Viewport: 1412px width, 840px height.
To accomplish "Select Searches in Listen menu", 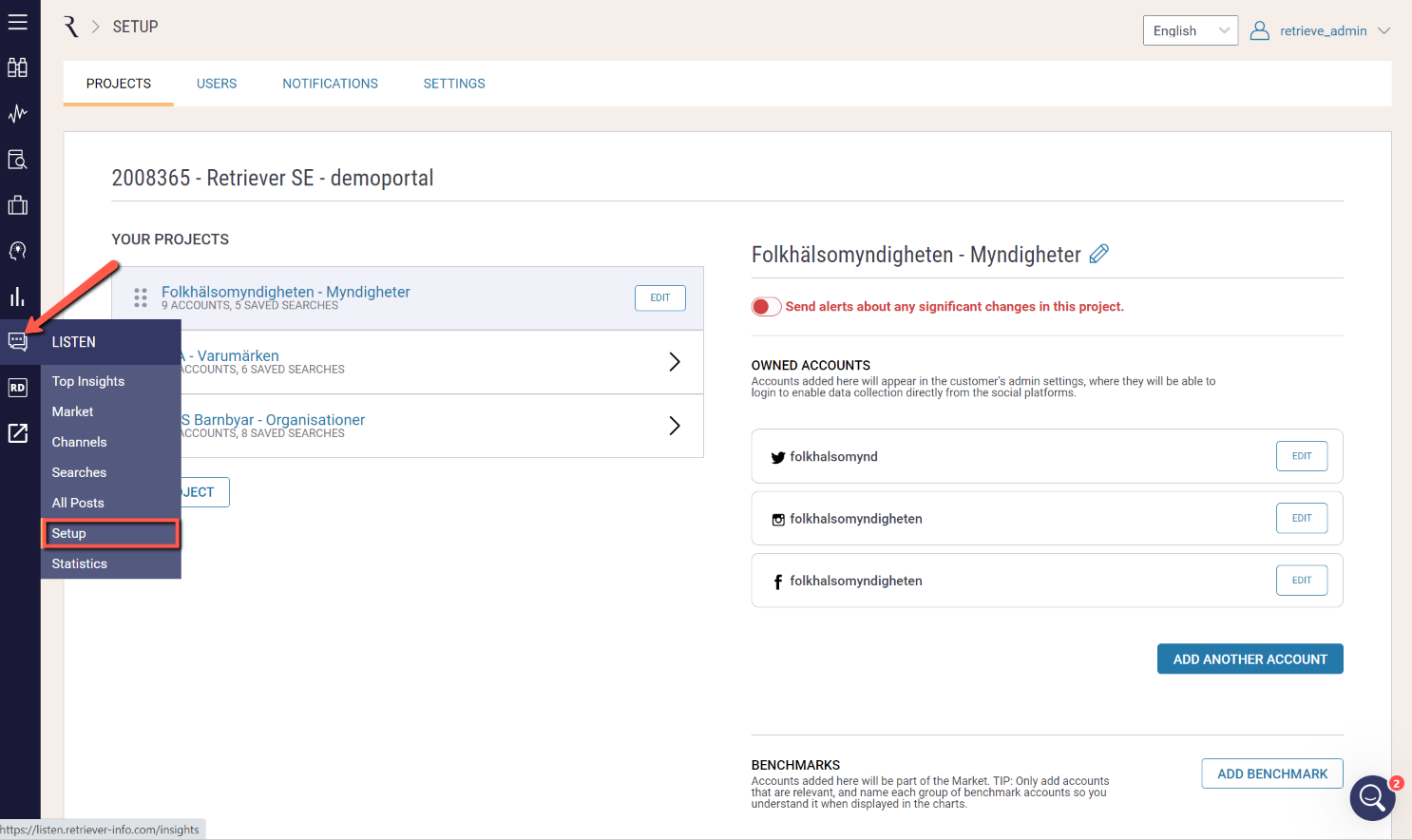I will (x=110, y=472).
